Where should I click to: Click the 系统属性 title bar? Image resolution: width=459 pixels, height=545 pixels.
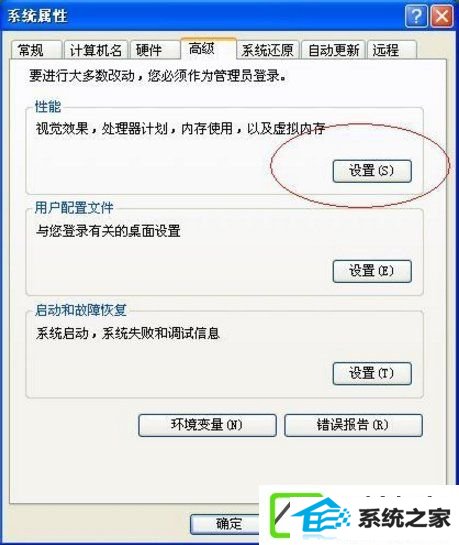pyautogui.click(x=202, y=16)
